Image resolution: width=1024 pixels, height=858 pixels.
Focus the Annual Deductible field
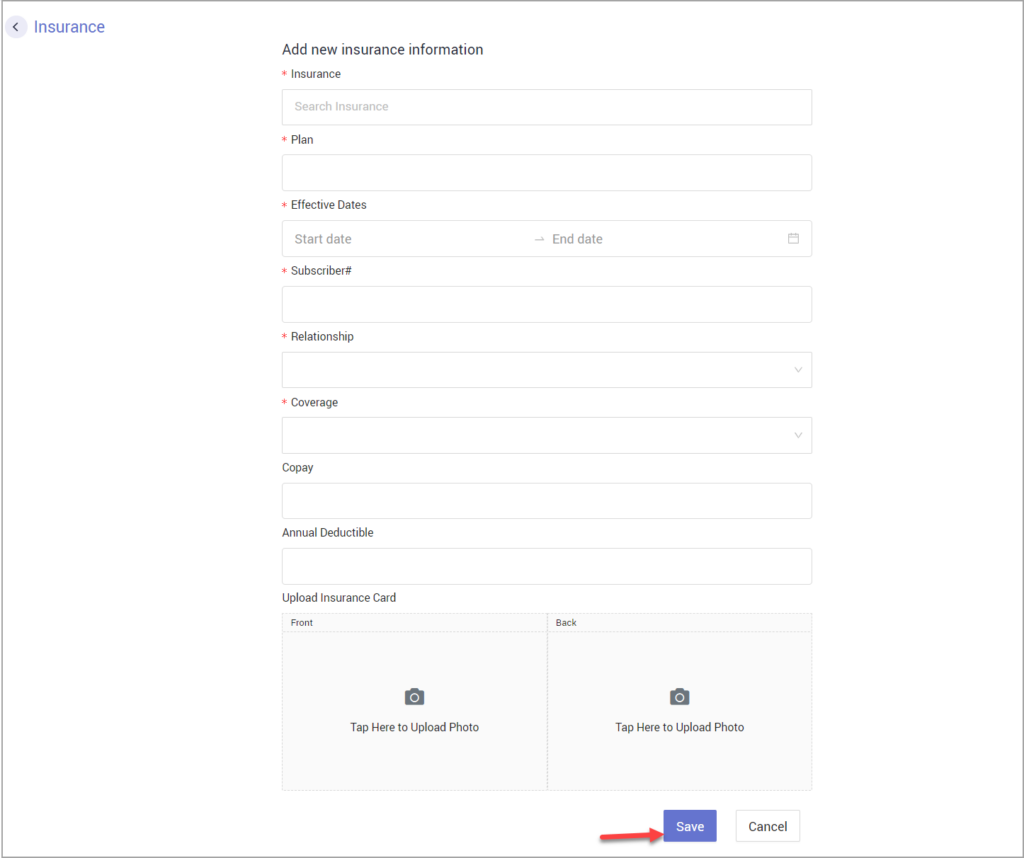546,567
